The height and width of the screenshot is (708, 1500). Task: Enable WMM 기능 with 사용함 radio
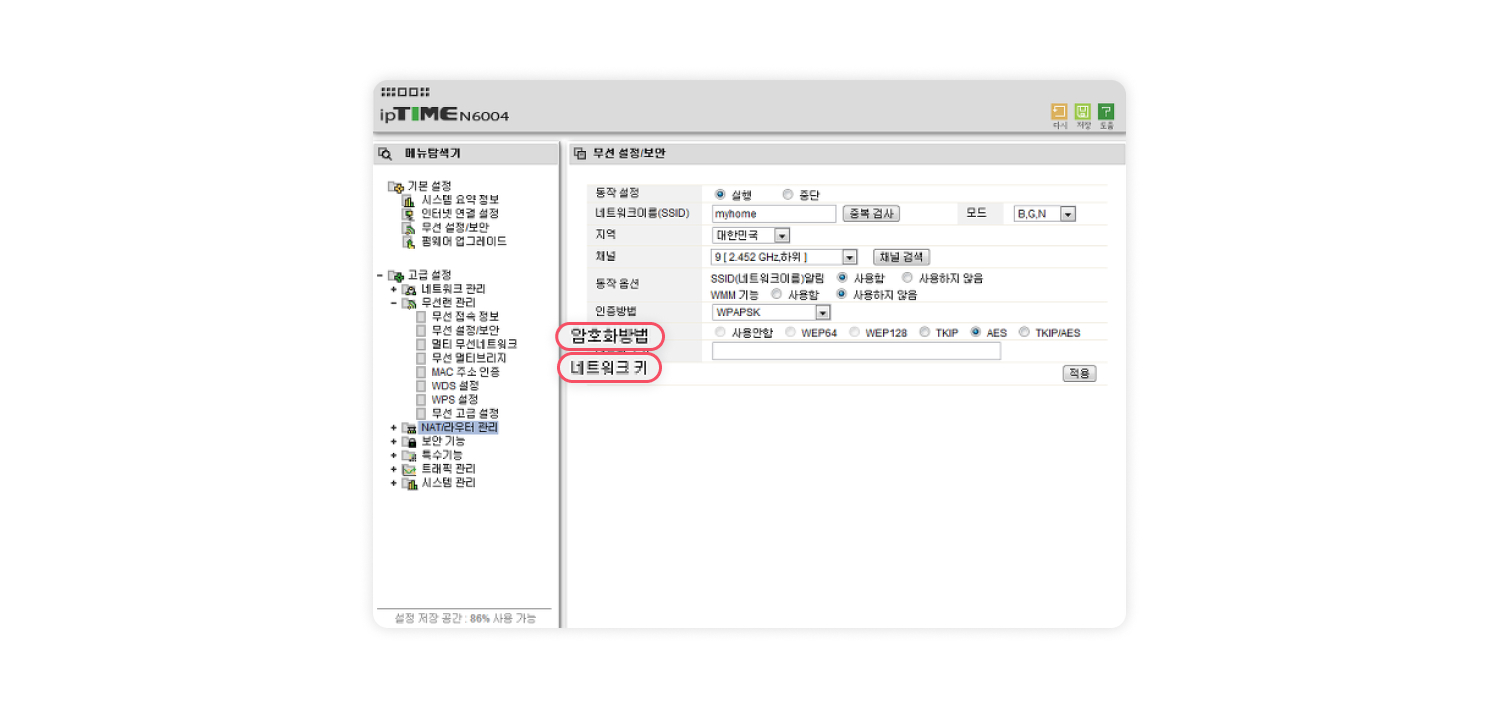(776, 295)
